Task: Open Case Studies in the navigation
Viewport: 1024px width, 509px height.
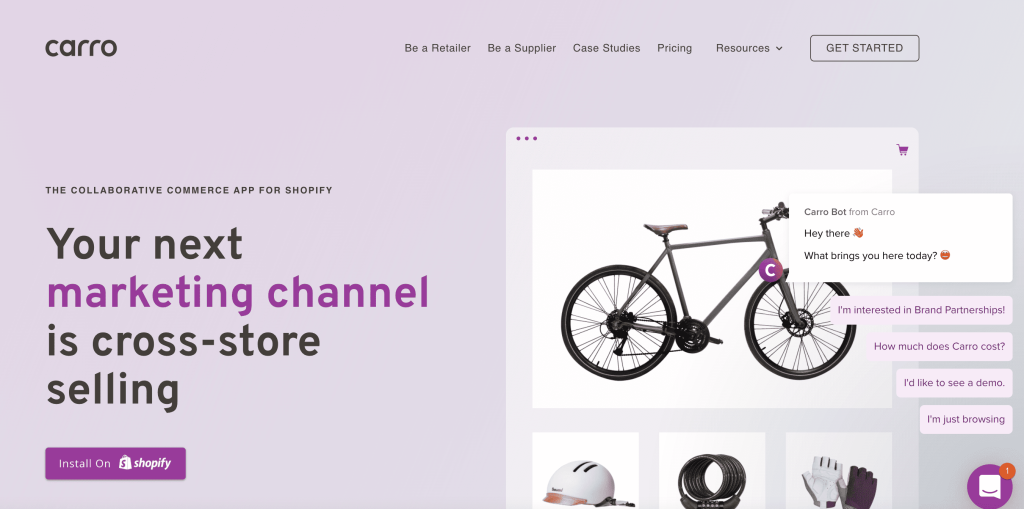Action: point(607,48)
